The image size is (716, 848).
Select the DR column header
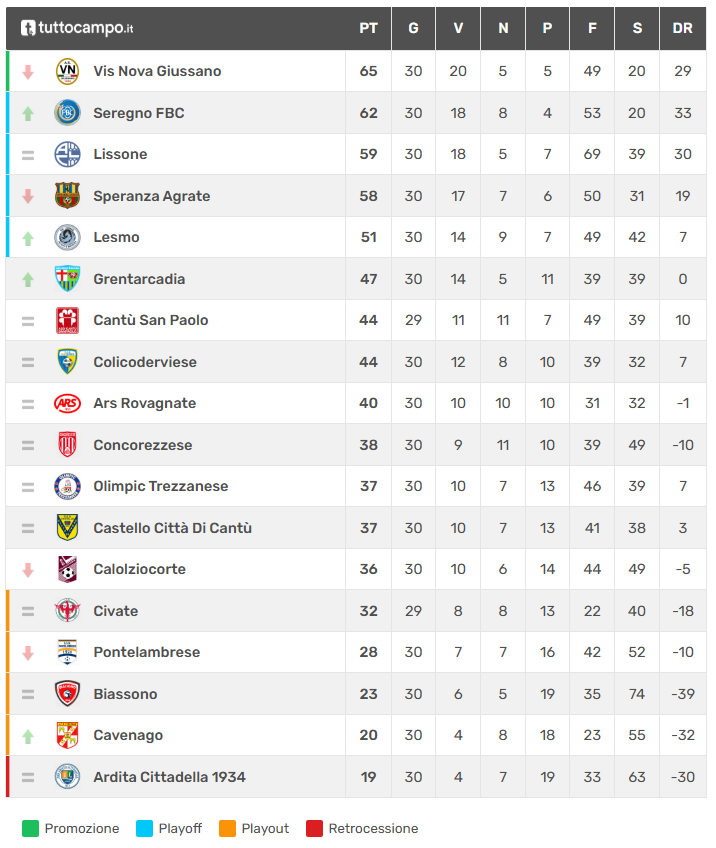pos(683,28)
